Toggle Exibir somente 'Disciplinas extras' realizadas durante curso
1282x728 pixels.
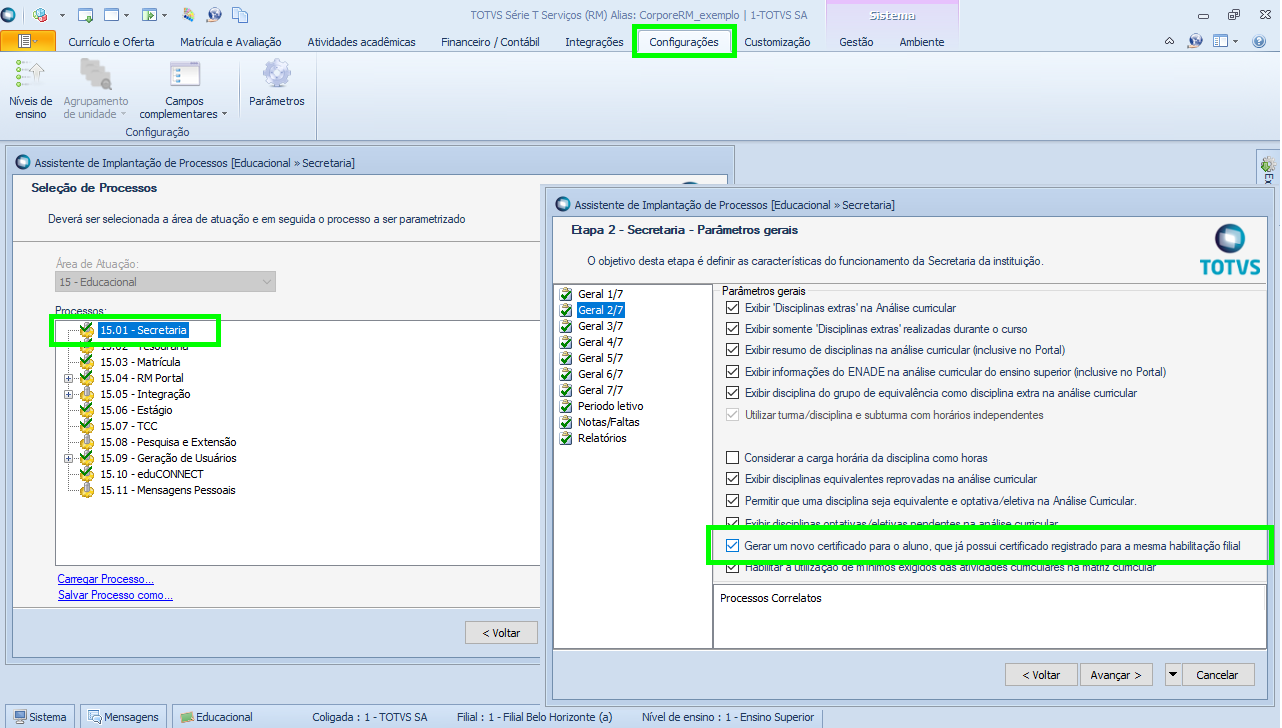[x=733, y=329]
